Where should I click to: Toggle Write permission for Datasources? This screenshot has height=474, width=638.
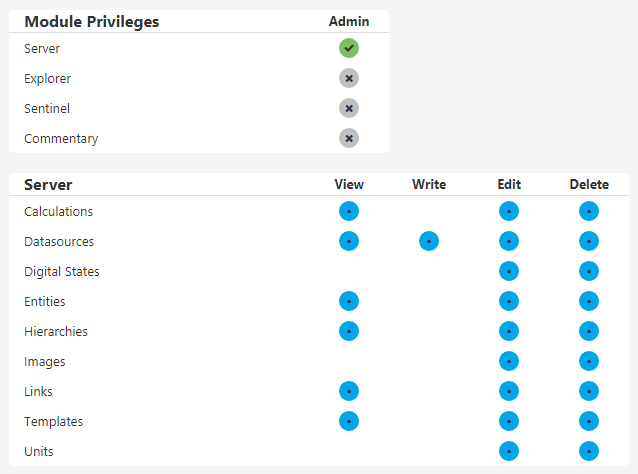pos(429,241)
